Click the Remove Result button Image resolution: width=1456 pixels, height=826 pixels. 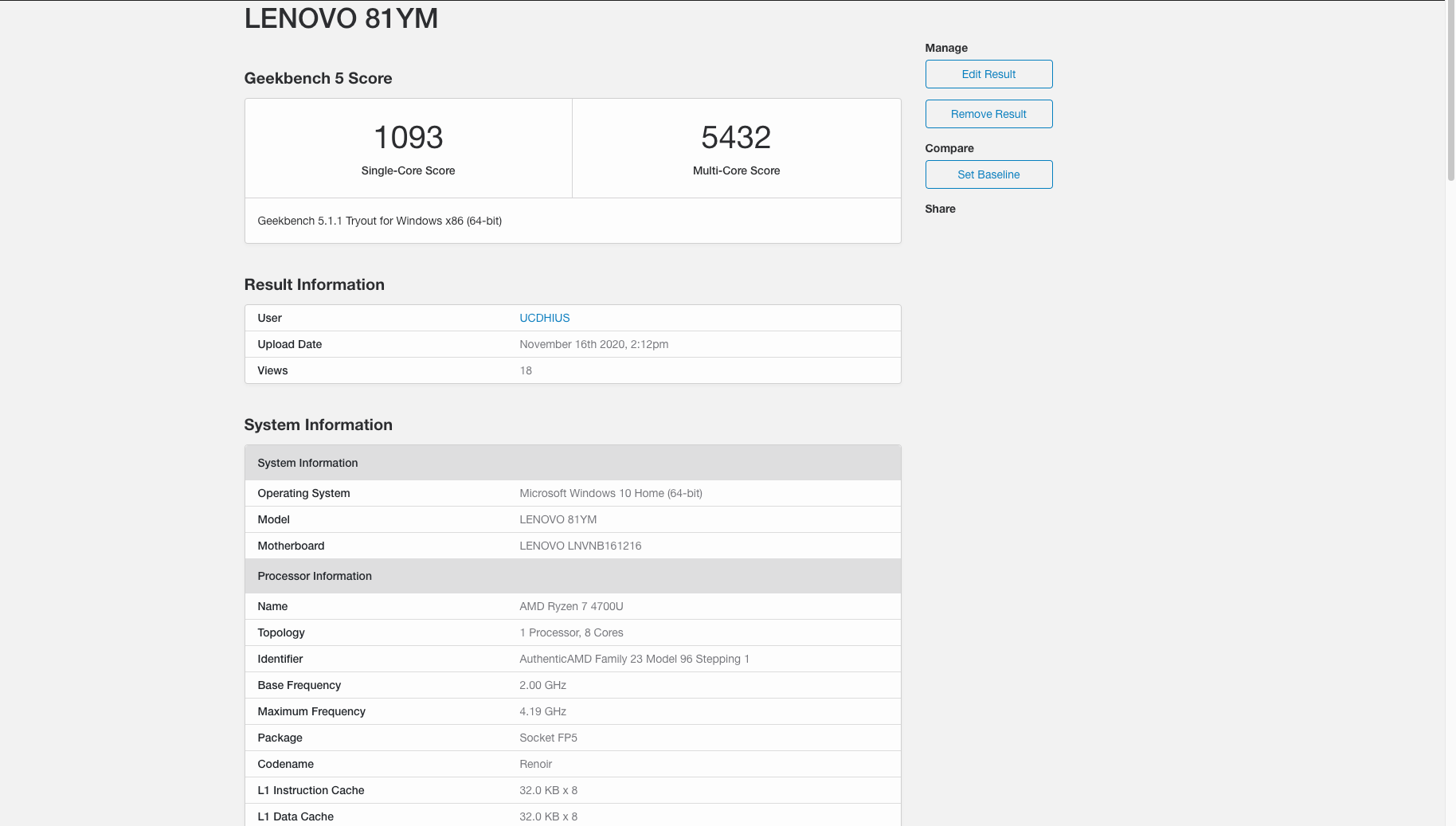tap(988, 114)
